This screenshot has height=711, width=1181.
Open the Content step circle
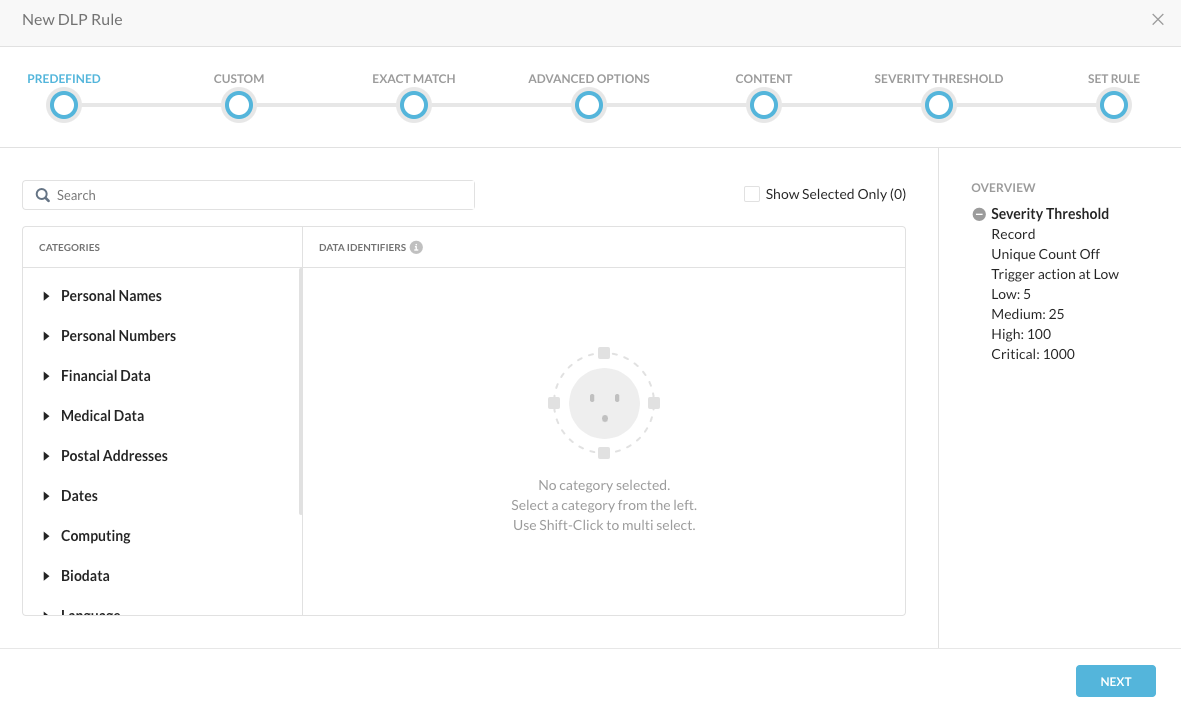(764, 105)
